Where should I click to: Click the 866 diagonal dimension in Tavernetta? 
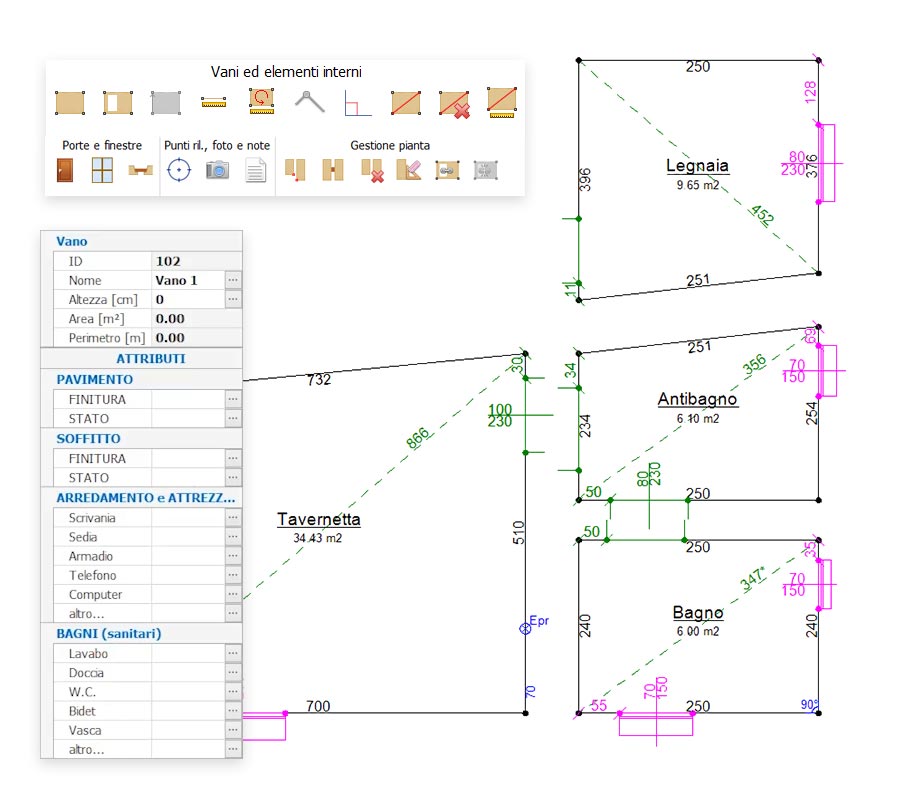tap(418, 438)
